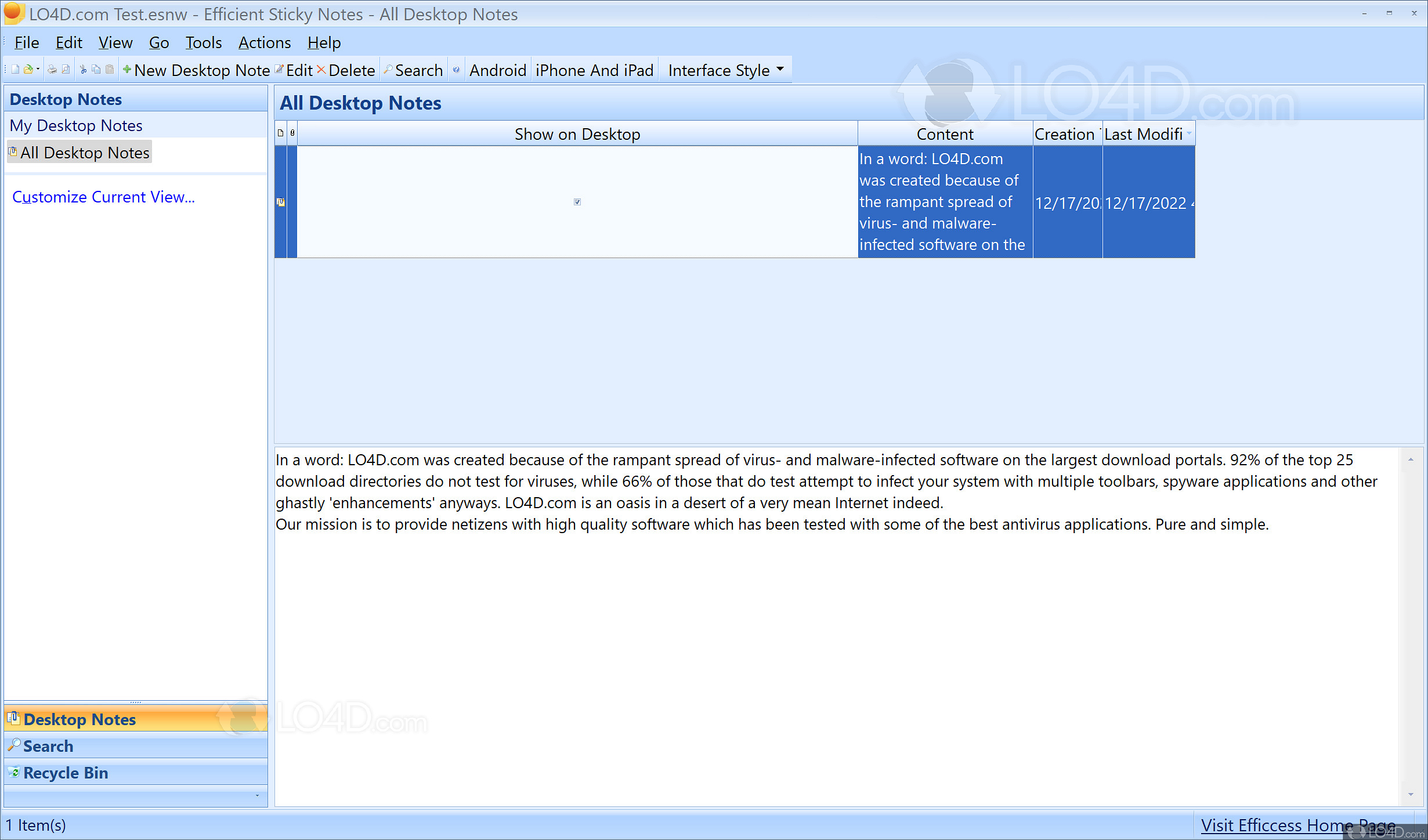Click the Open file folder icon
This screenshot has width=1428, height=840.
point(28,70)
